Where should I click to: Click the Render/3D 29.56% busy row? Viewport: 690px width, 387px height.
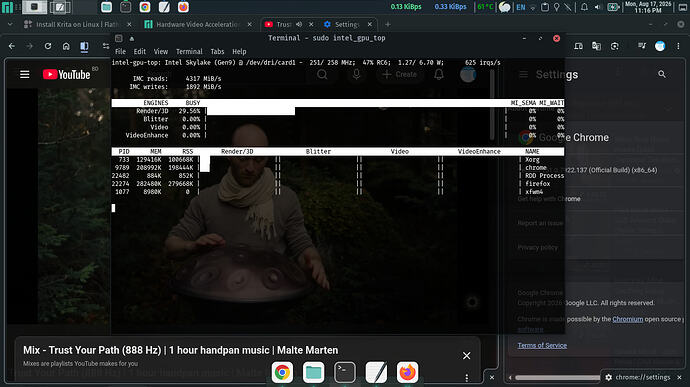click(338, 111)
